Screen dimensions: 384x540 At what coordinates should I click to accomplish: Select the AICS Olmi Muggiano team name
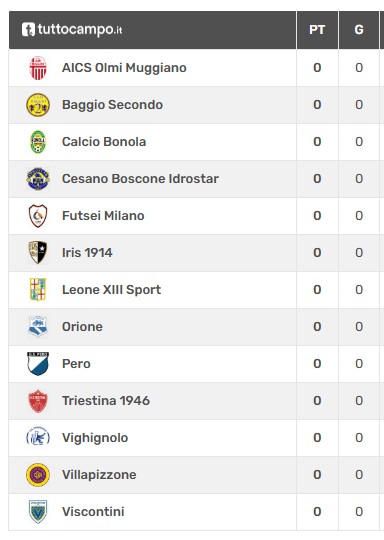tap(124, 68)
